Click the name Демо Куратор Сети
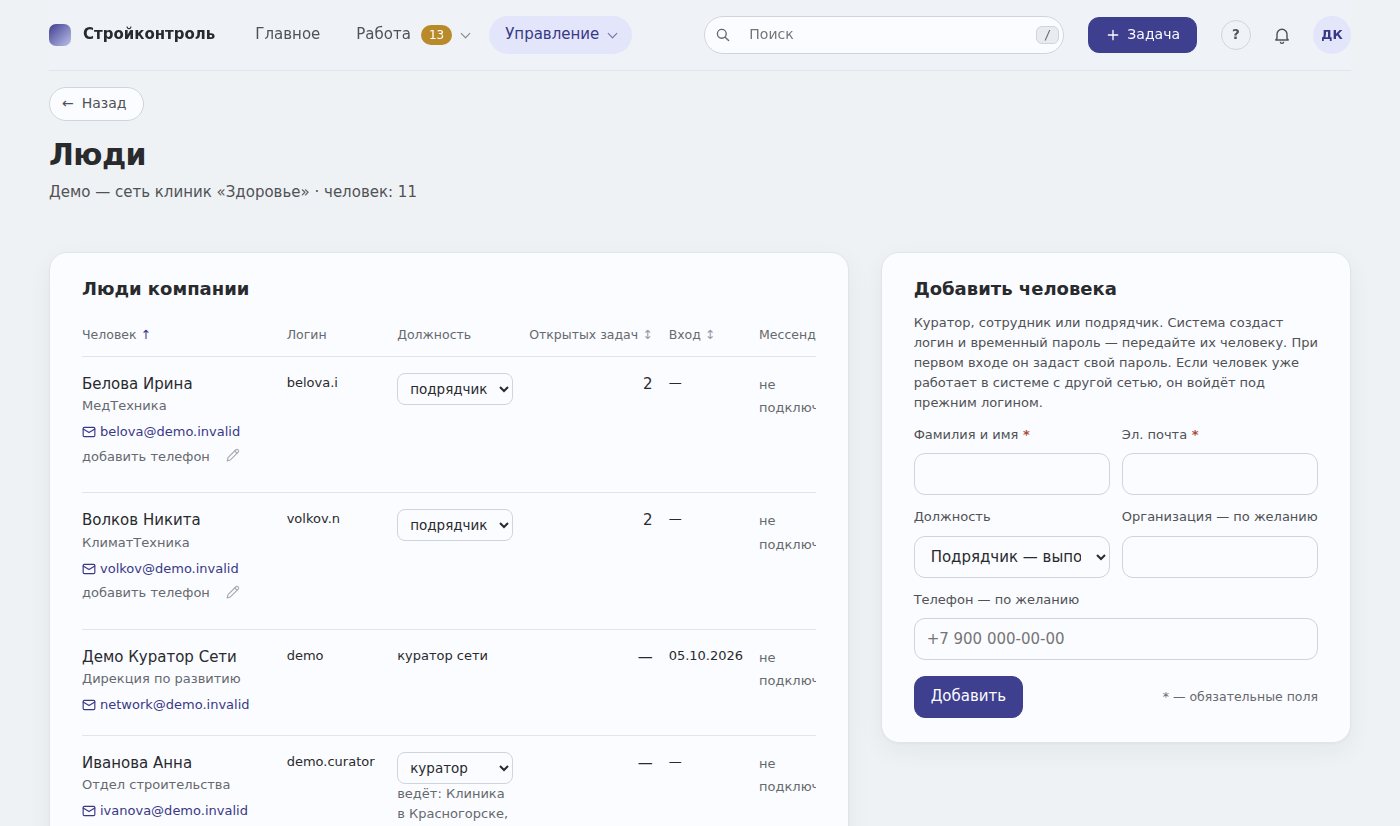The image size is (1400, 826). [x=159, y=657]
